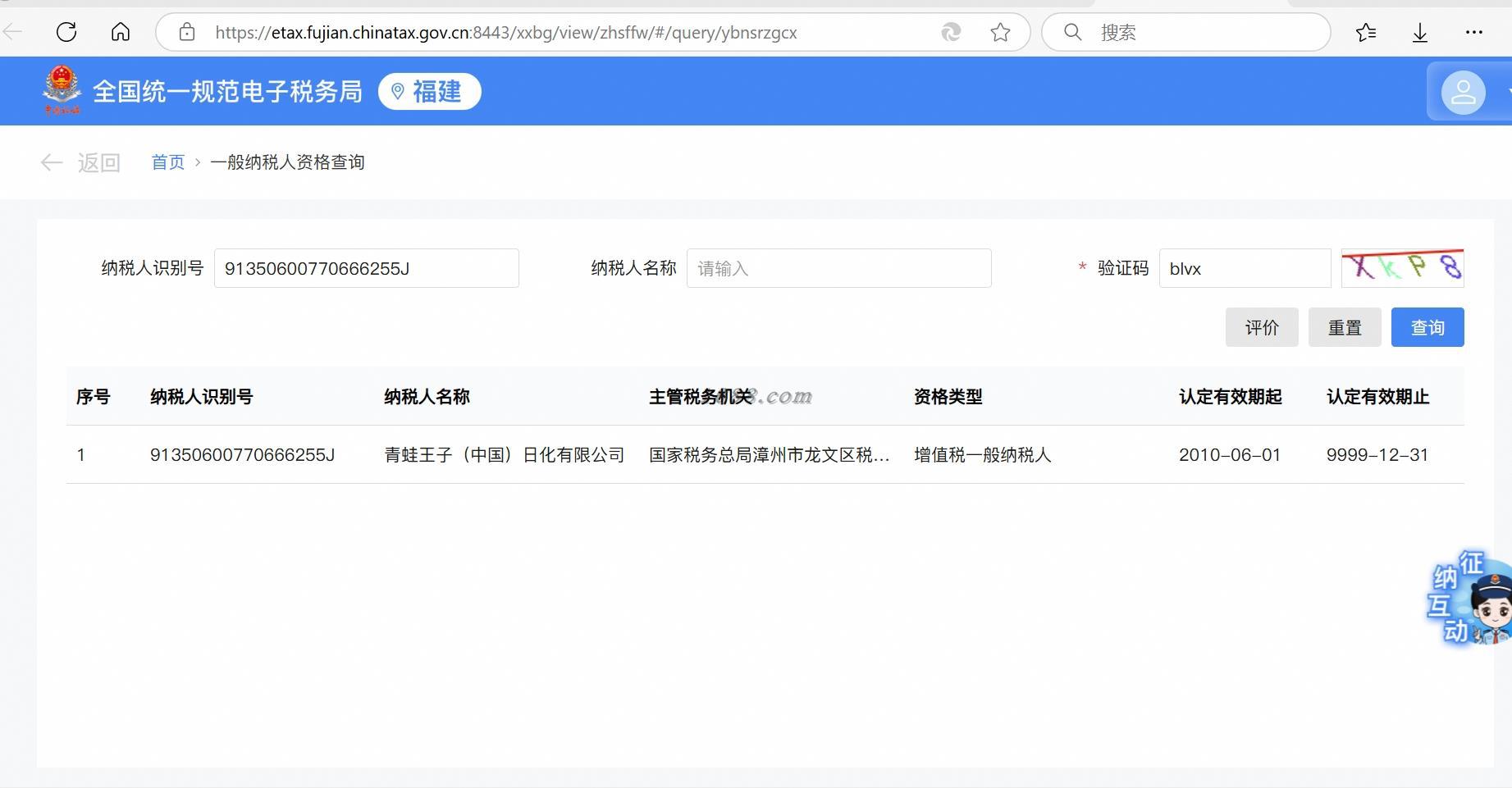Click the 查询 button
The height and width of the screenshot is (788, 1512).
(x=1427, y=327)
